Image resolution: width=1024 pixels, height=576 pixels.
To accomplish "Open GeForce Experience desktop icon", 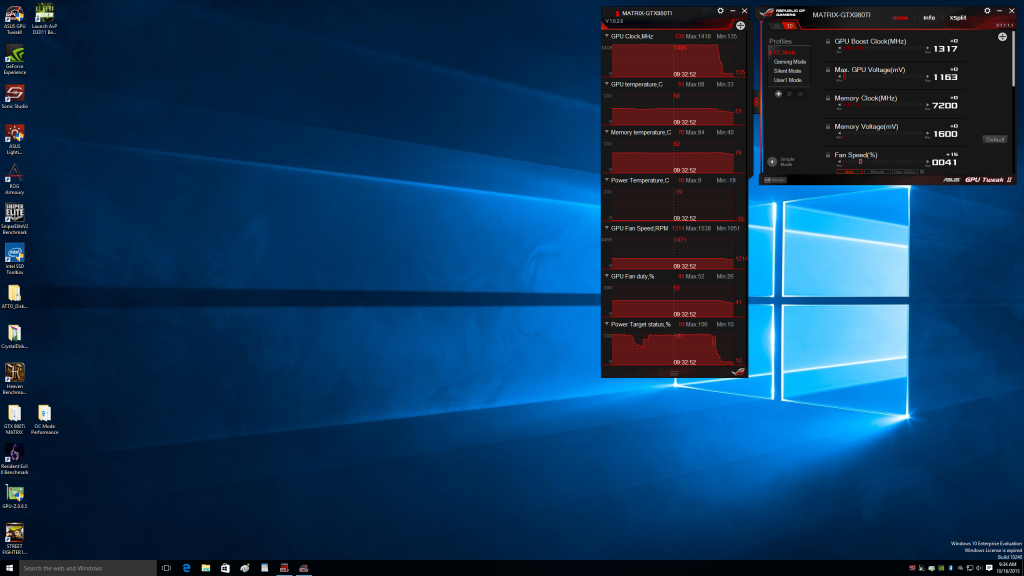I will [x=14, y=59].
